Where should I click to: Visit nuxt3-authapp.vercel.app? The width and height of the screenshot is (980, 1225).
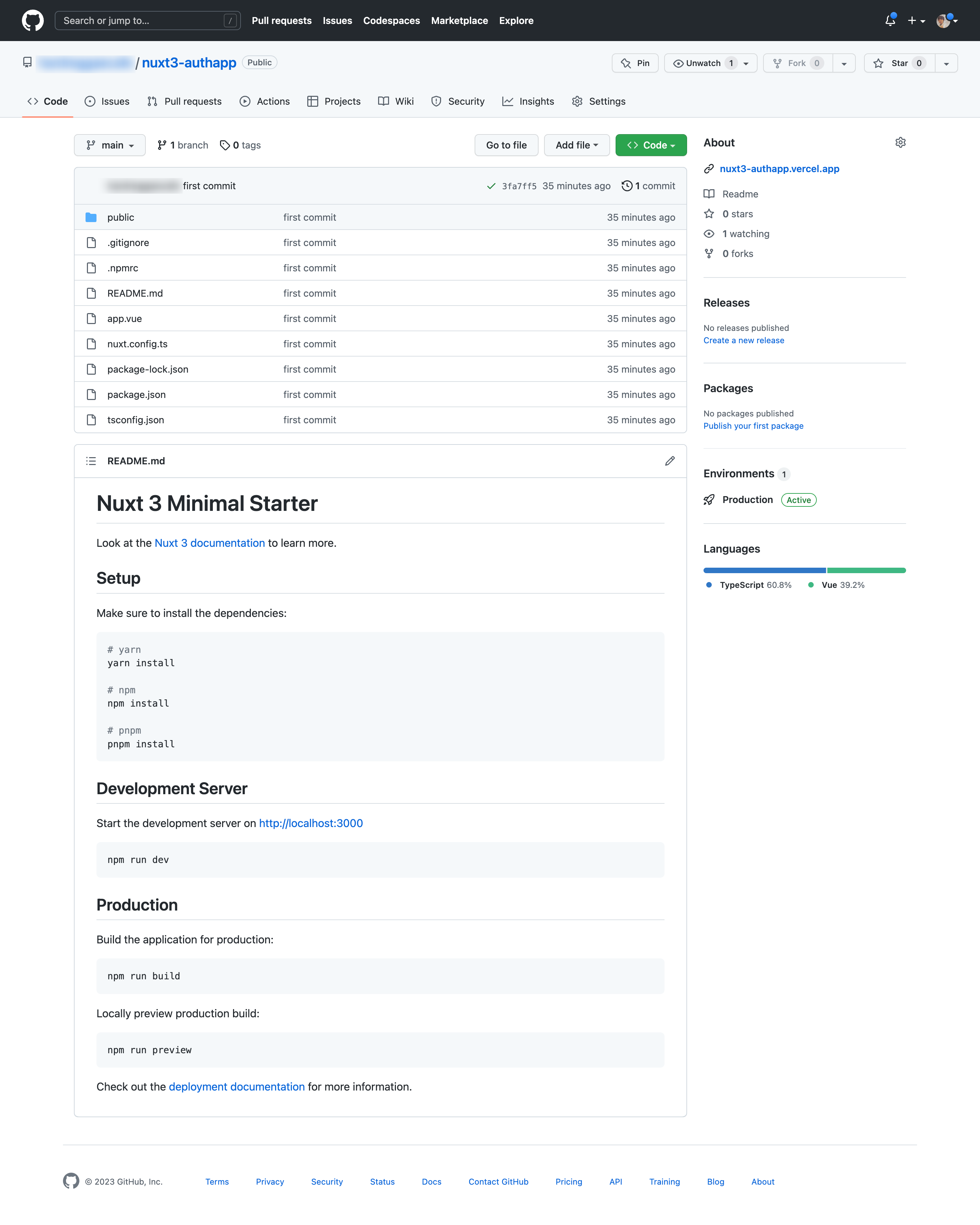click(x=779, y=168)
